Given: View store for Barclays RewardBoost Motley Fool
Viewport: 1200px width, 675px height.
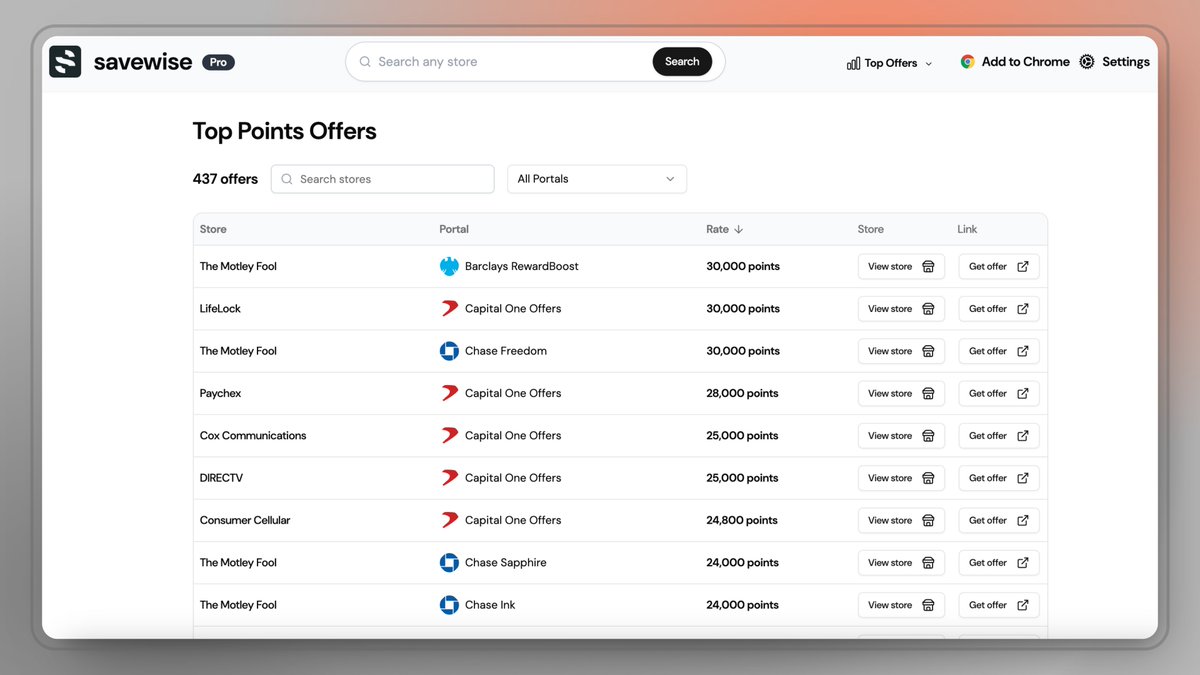Looking at the screenshot, I should point(901,266).
